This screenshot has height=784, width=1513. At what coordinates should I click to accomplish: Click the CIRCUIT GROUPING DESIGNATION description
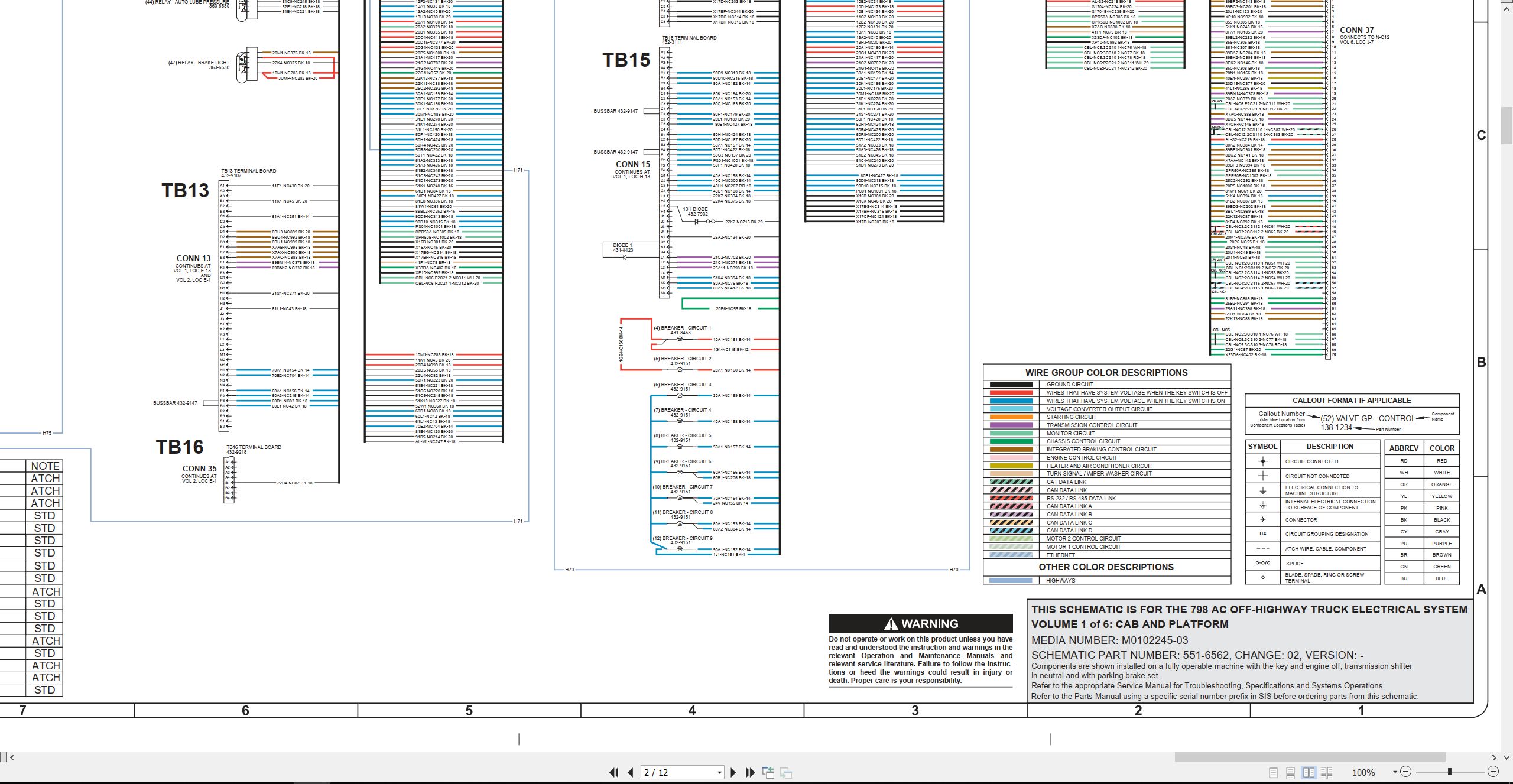pos(1326,534)
